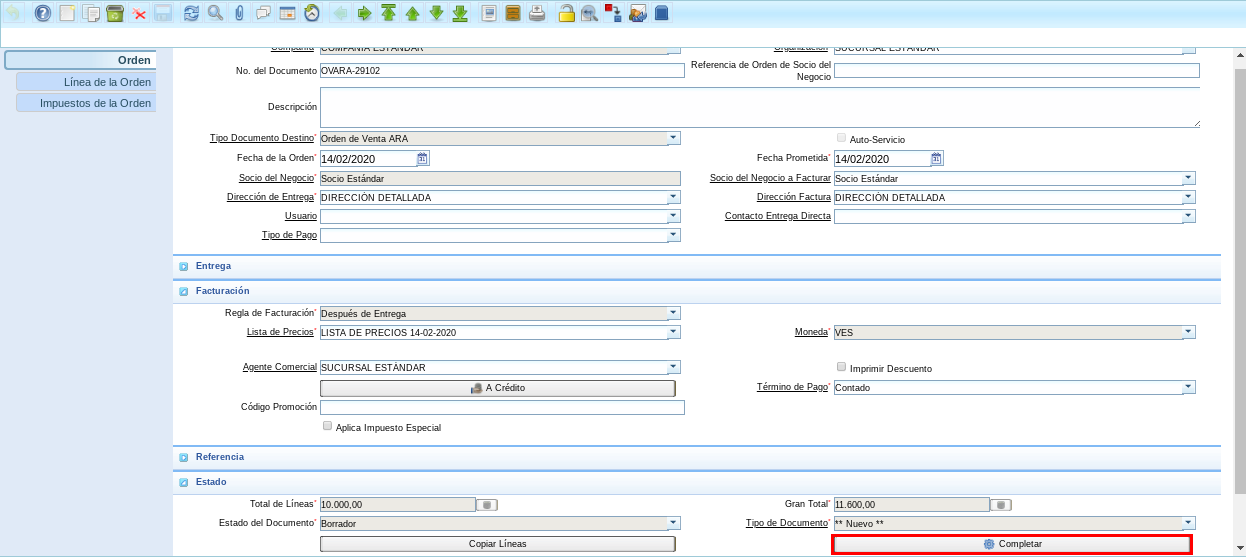Open the Término de Pago dropdown
The width and height of the screenshot is (1246, 557).
[1188, 387]
